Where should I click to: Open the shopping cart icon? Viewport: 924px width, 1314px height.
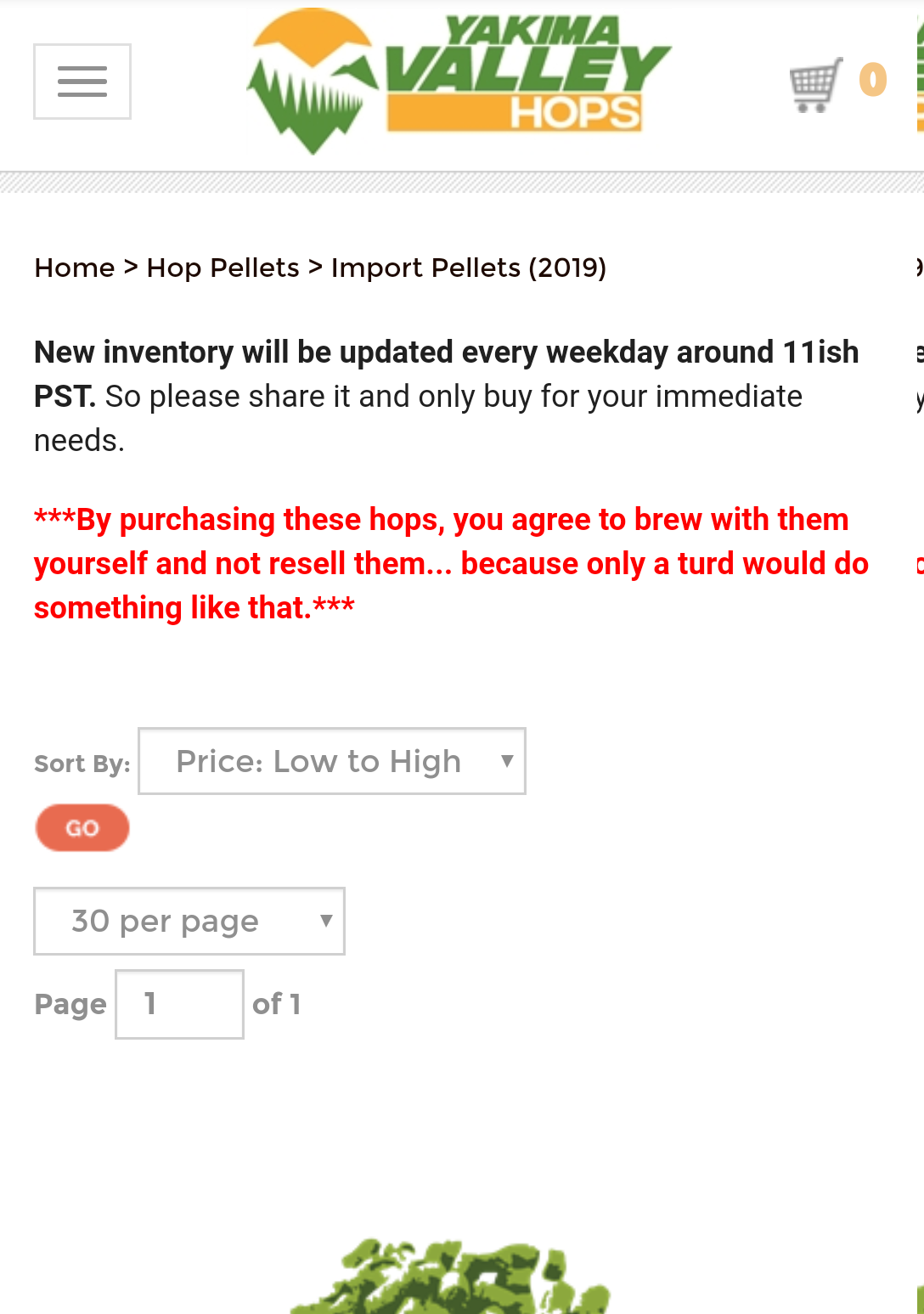(815, 84)
